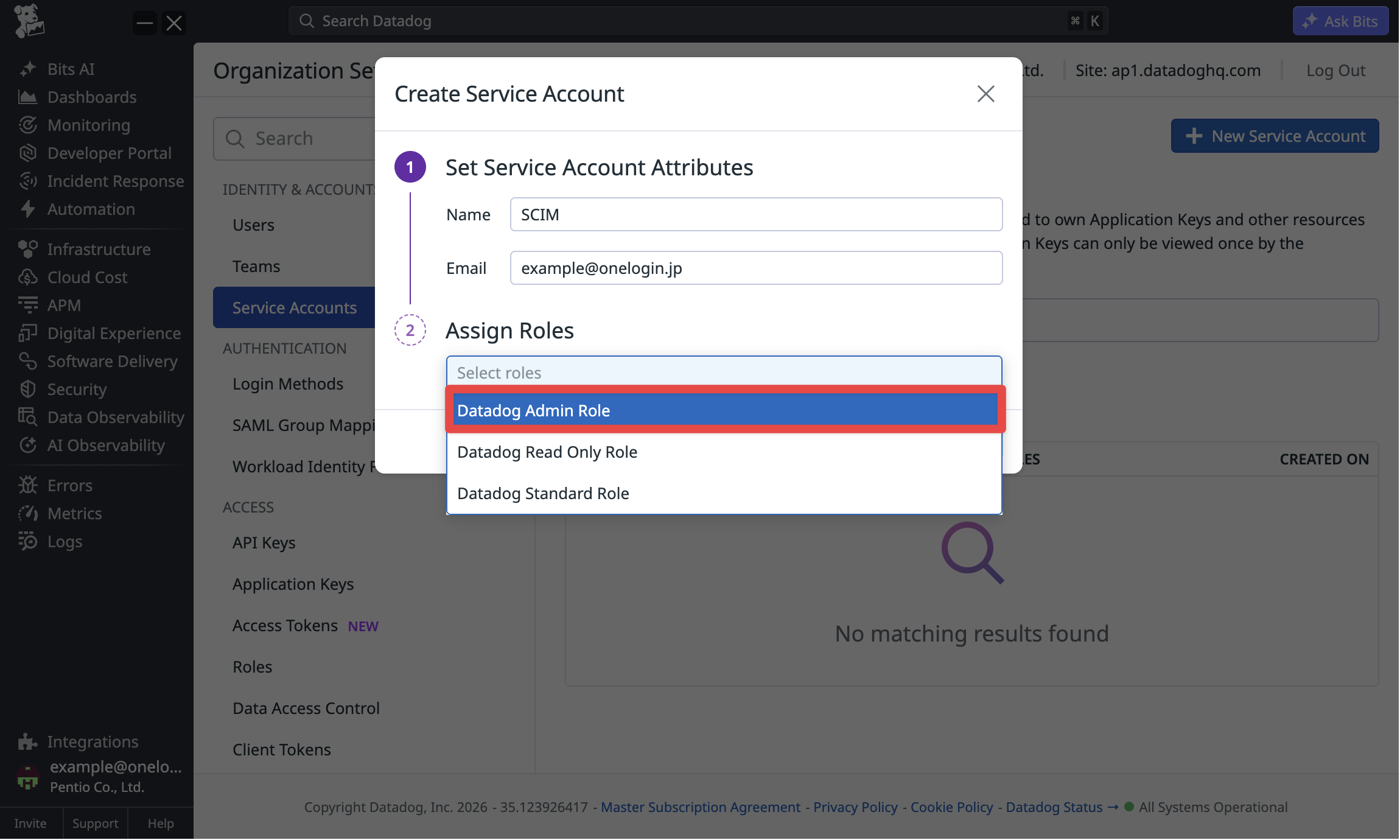
Task: Open Digital Experience in the sidebar
Action: (x=114, y=334)
